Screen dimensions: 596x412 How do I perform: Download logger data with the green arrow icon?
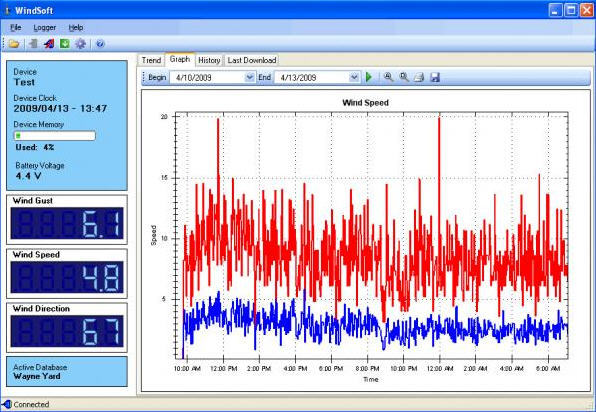point(65,44)
